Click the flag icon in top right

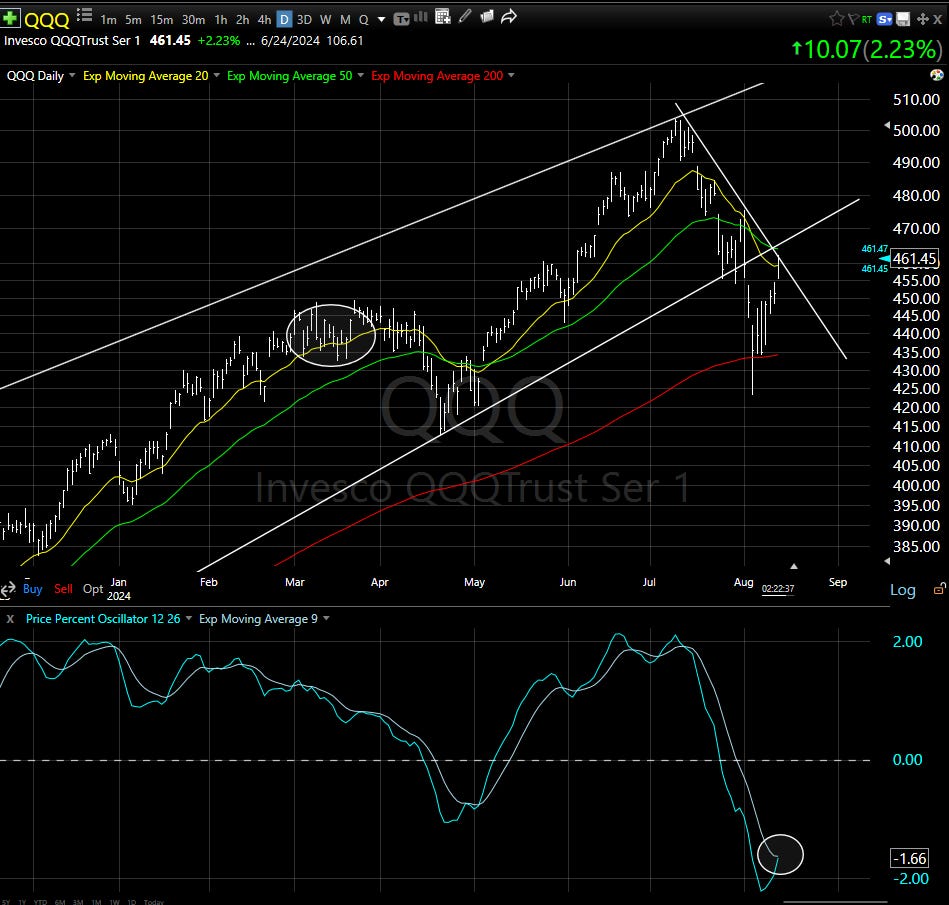pos(853,19)
